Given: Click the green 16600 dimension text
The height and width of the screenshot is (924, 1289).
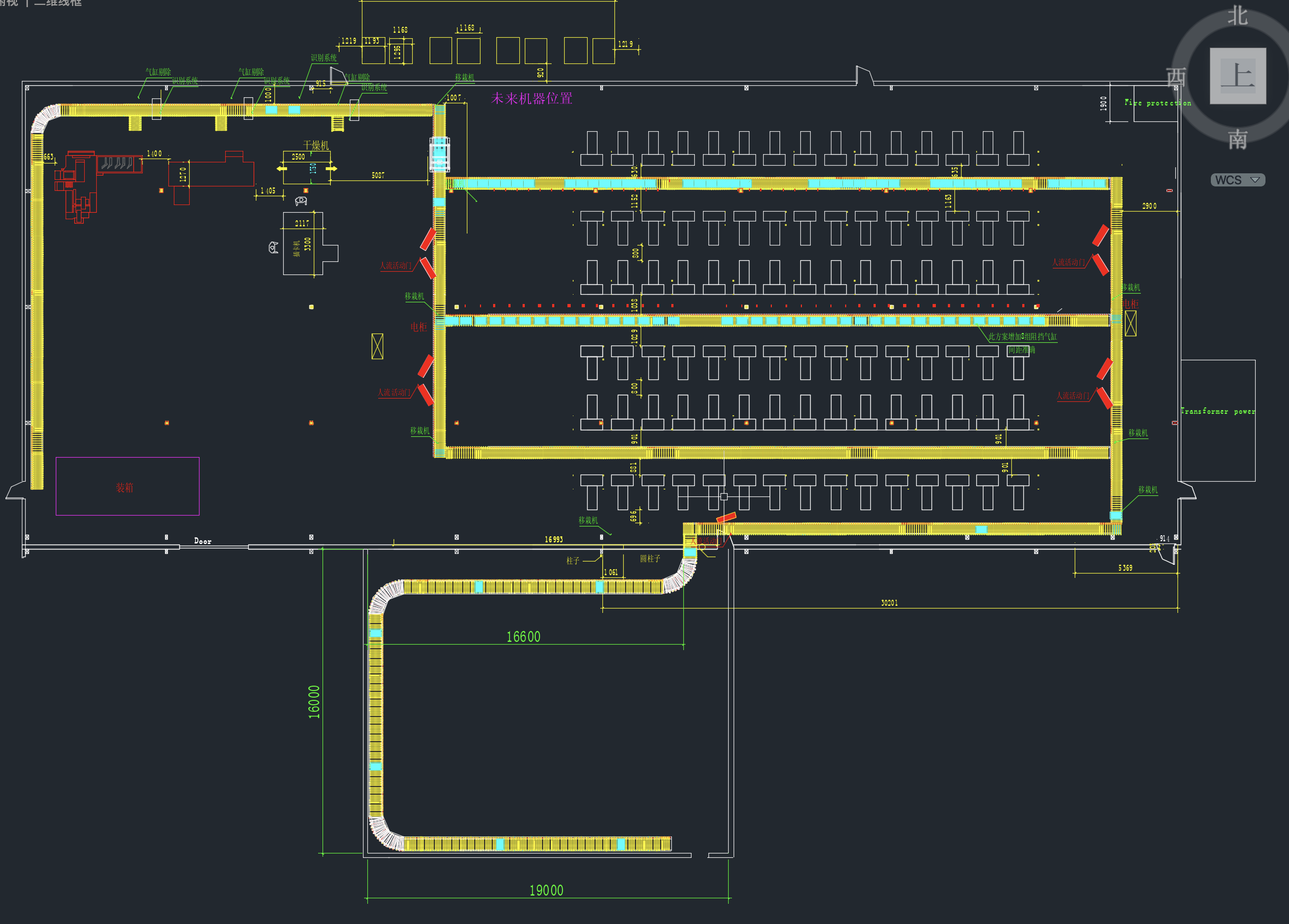Looking at the screenshot, I should click(x=523, y=637).
